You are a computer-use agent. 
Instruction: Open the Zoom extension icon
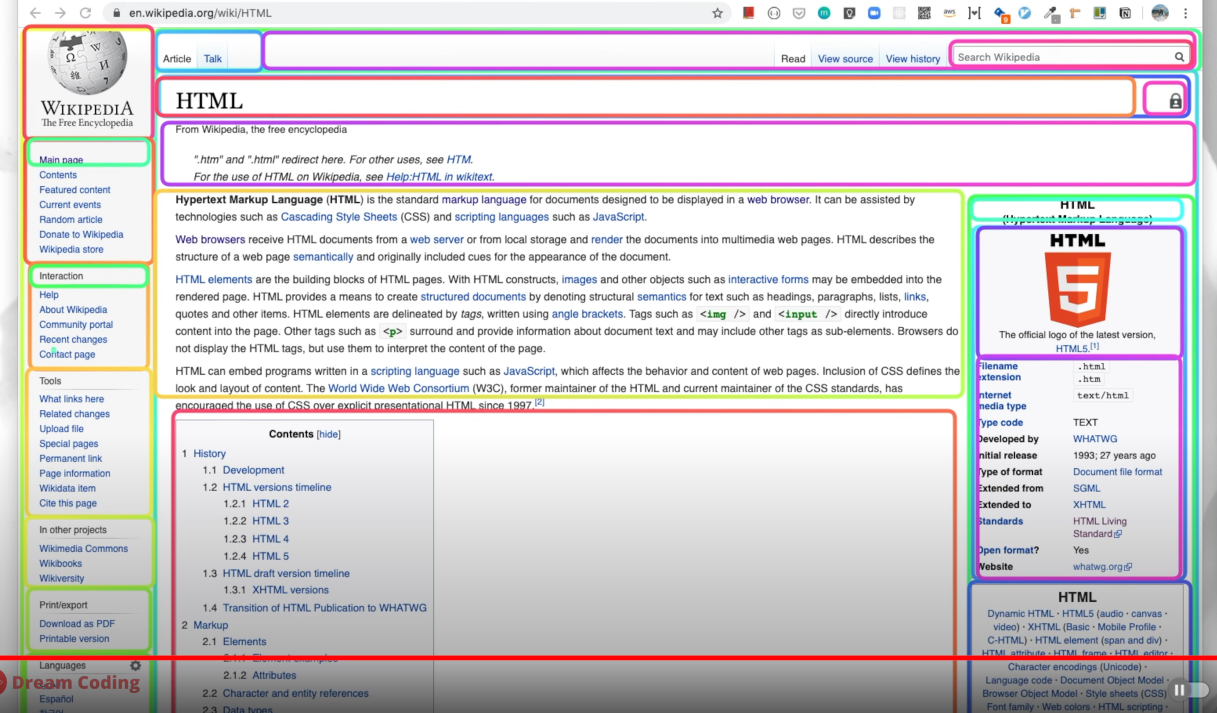(x=874, y=13)
